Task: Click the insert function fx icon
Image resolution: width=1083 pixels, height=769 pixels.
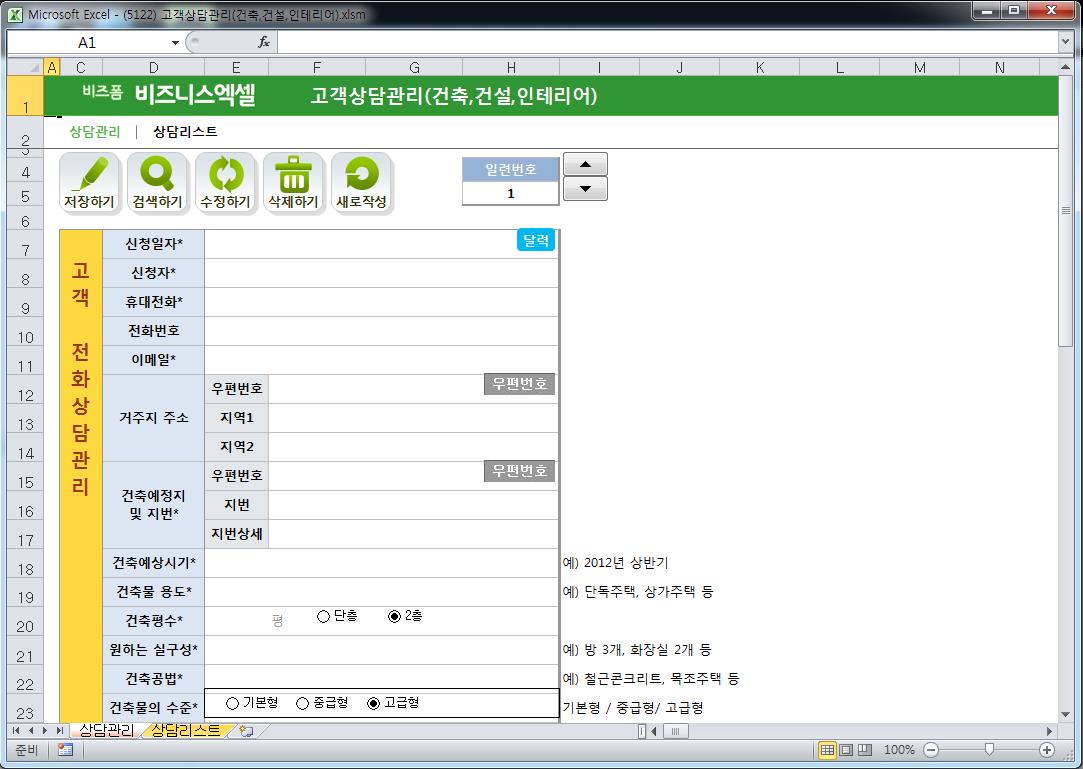Action: tap(264, 42)
